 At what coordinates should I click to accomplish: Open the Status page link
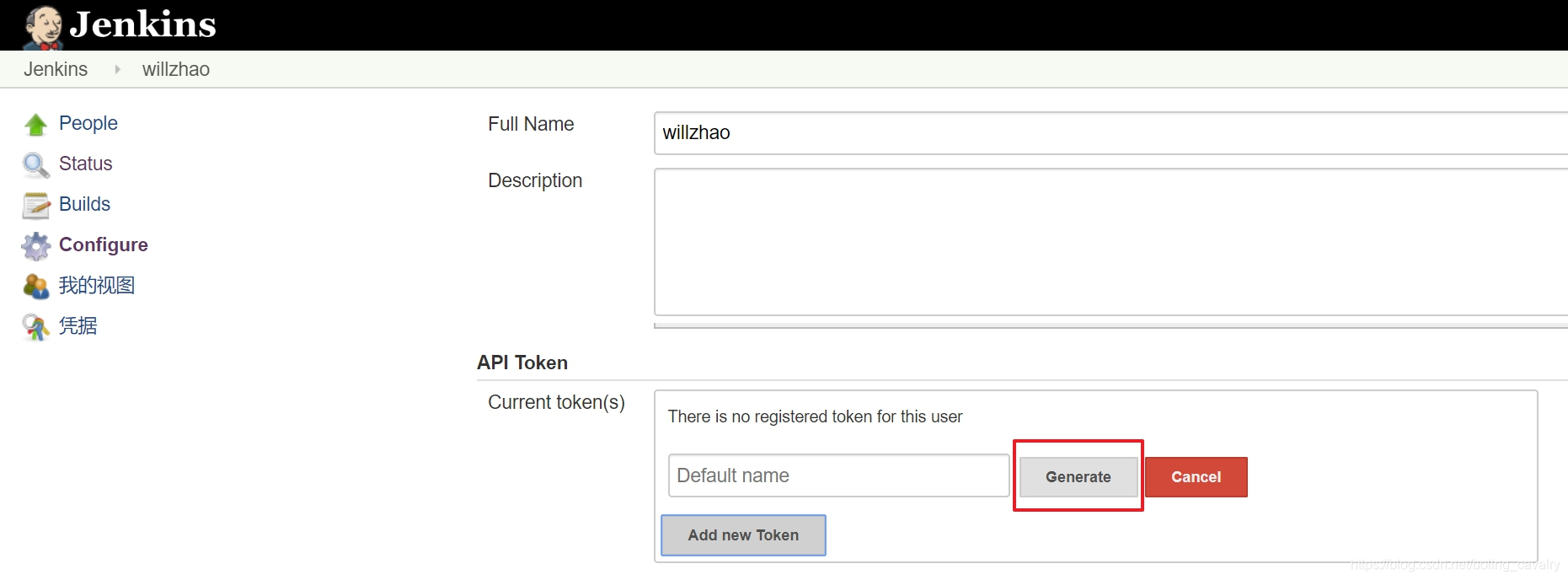pyautogui.click(x=85, y=164)
